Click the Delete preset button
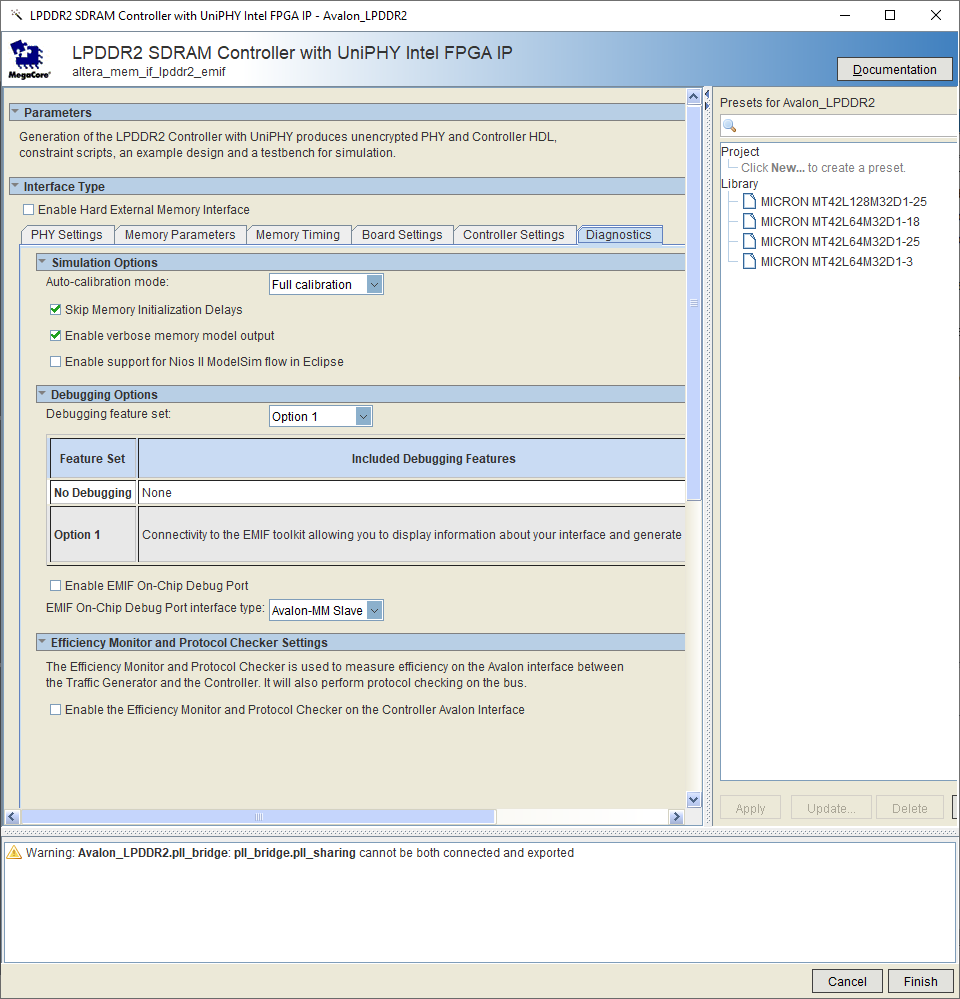960x999 pixels. coord(910,808)
